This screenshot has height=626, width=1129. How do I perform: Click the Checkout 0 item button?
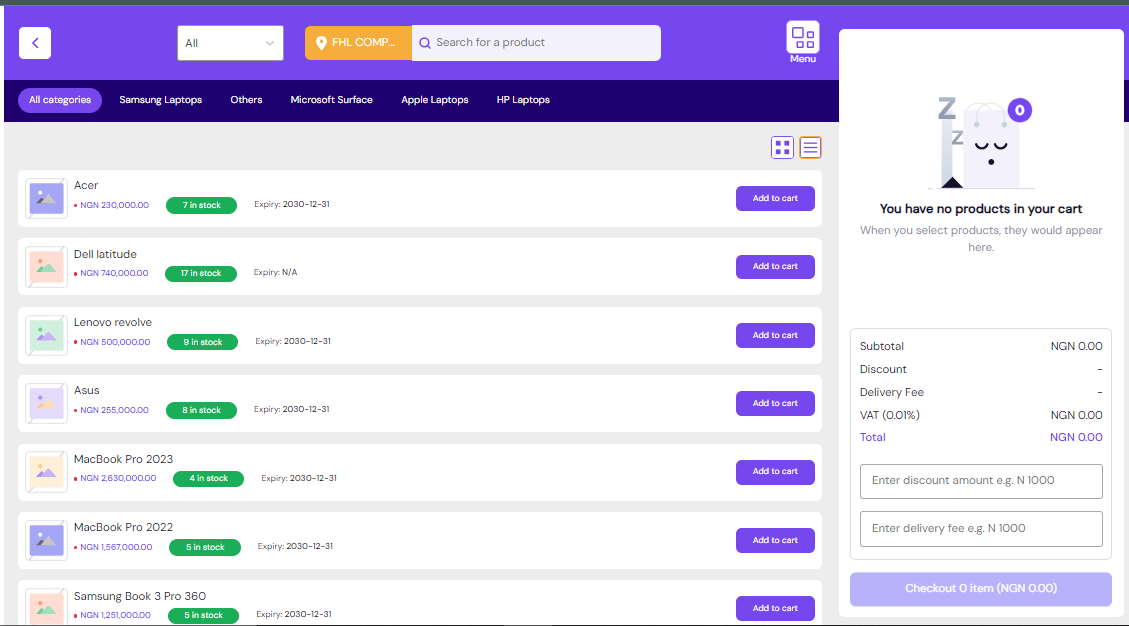click(x=981, y=589)
